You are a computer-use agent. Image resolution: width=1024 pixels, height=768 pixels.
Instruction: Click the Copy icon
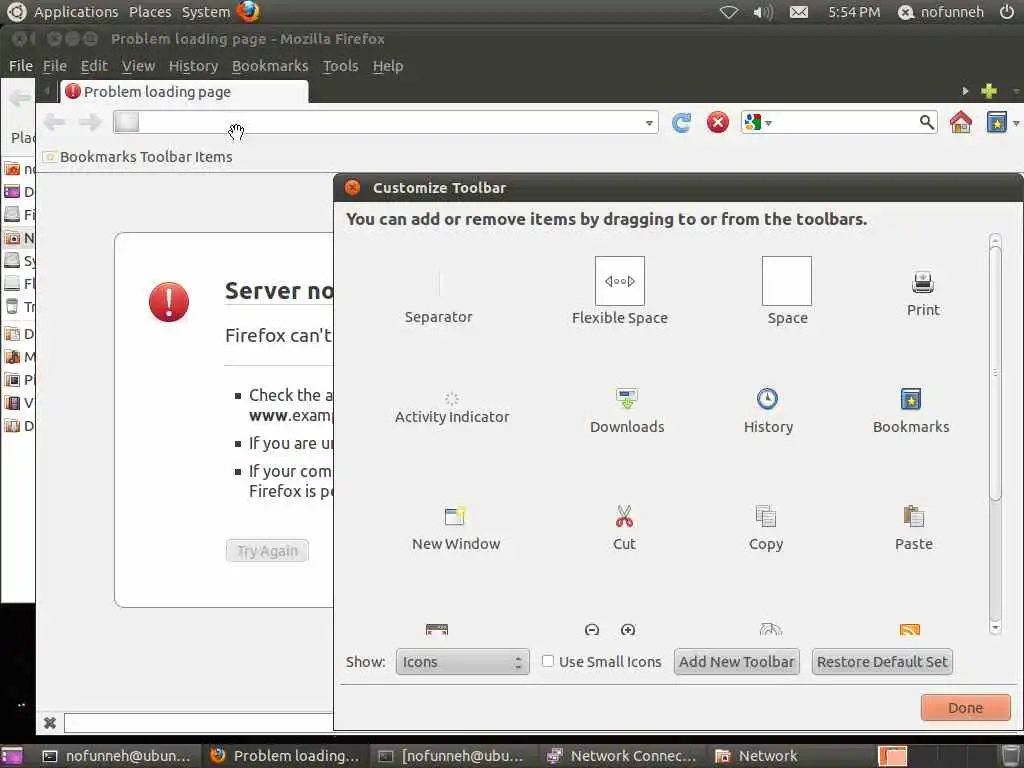(765, 516)
